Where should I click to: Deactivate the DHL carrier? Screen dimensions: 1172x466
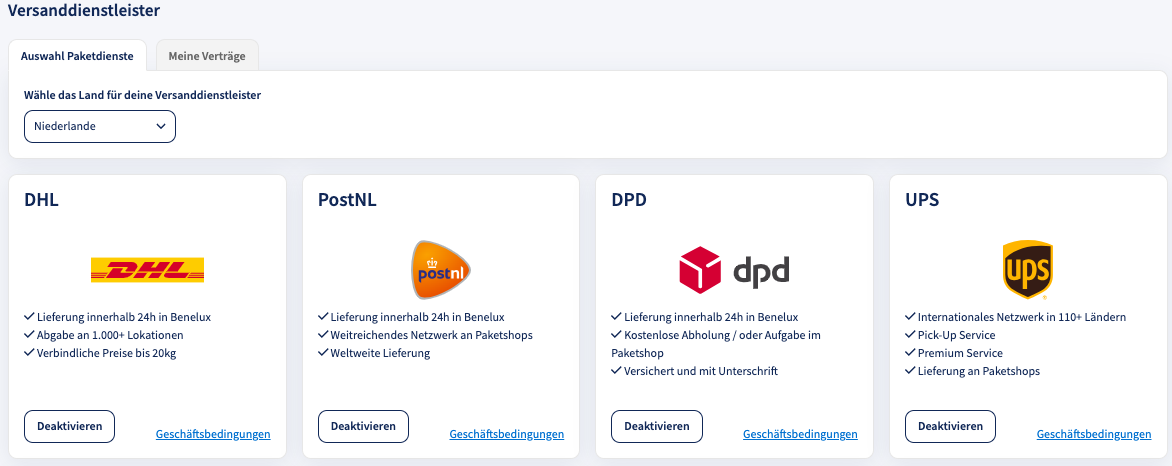click(70, 426)
